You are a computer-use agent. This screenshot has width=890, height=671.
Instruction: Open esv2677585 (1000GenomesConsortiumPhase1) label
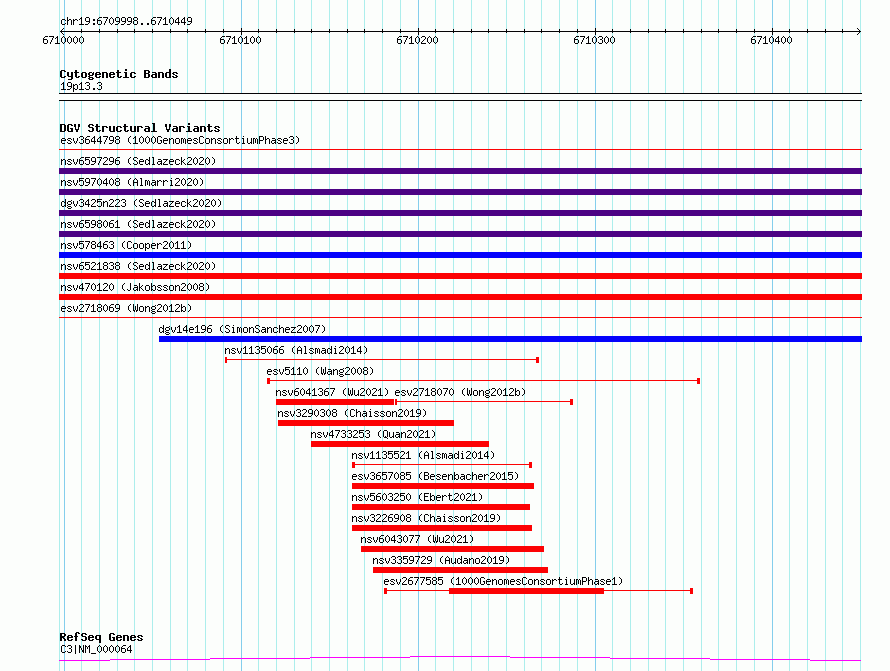point(503,581)
